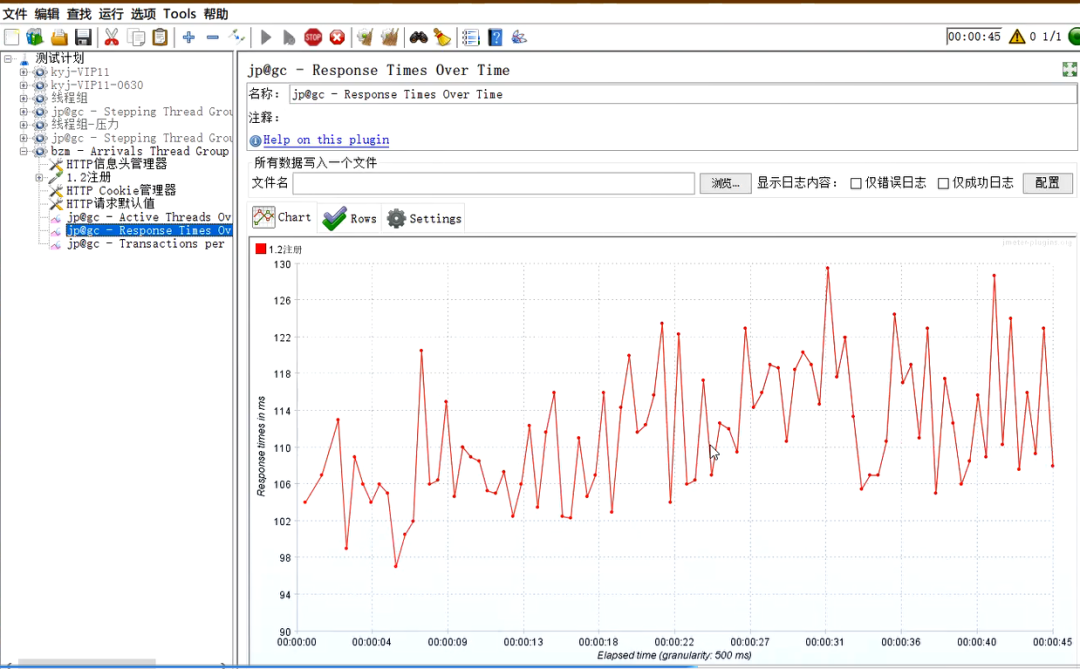Enable the 仅错误日志 checkbox
This screenshot has width=1080, height=669.
tap(856, 183)
